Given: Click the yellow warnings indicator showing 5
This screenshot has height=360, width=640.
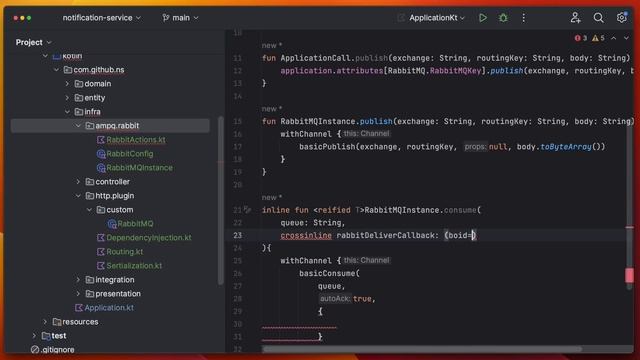Looking at the screenshot, I should pyautogui.click(x=598, y=38).
